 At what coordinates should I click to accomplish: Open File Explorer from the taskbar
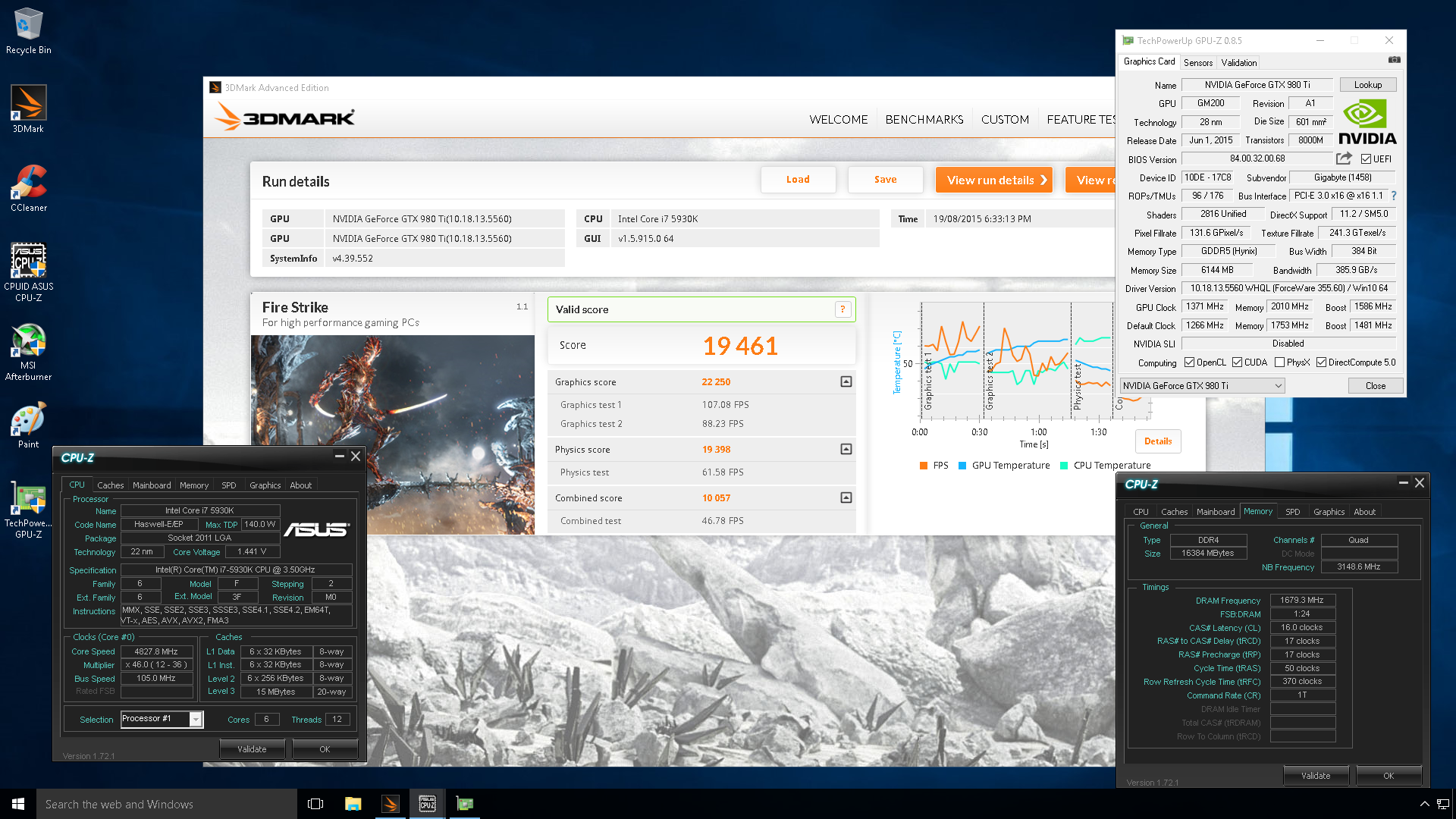point(353,804)
